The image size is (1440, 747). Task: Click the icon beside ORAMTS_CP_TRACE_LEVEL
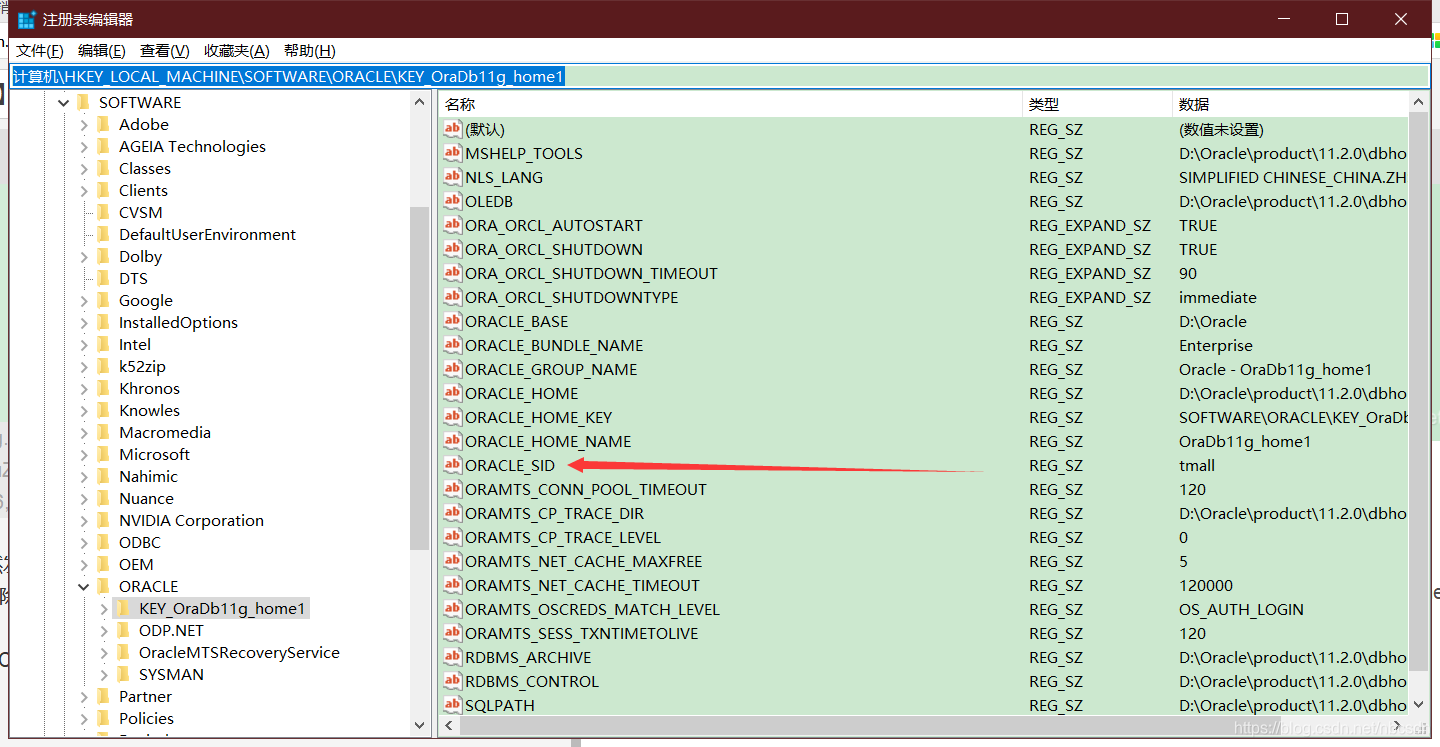tap(453, 537)
